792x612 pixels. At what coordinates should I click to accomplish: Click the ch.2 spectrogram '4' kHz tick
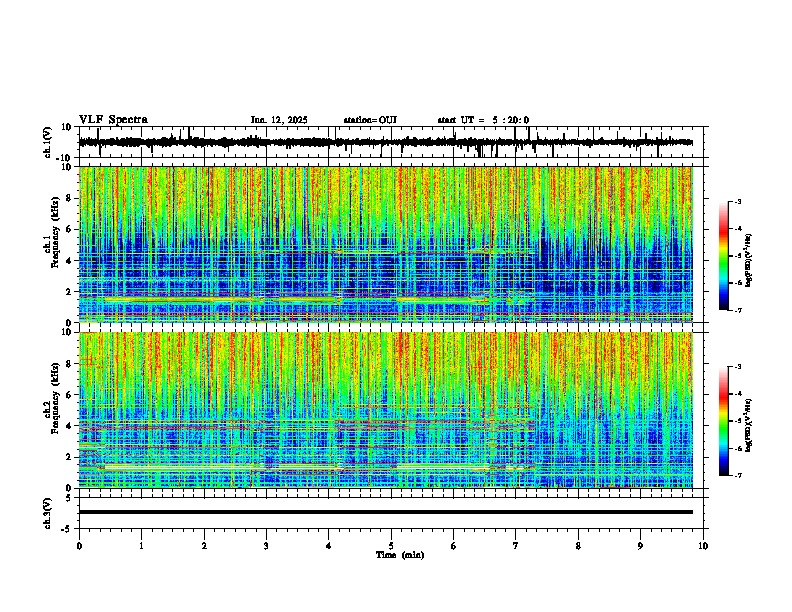(70, 426)
